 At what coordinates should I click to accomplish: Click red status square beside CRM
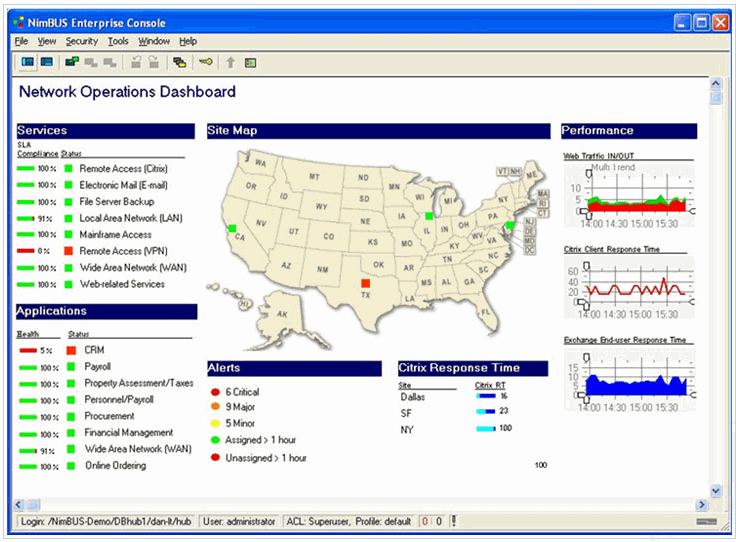(x=71, y=350)
